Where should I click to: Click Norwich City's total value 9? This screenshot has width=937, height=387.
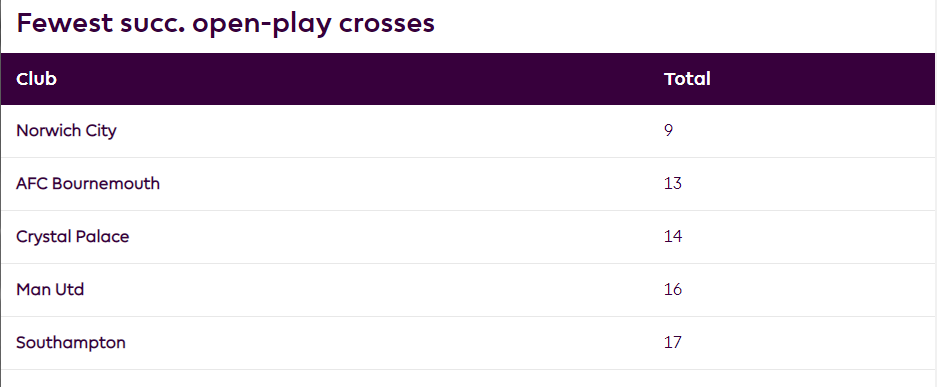pyautogui.click(x=668, y=130)
